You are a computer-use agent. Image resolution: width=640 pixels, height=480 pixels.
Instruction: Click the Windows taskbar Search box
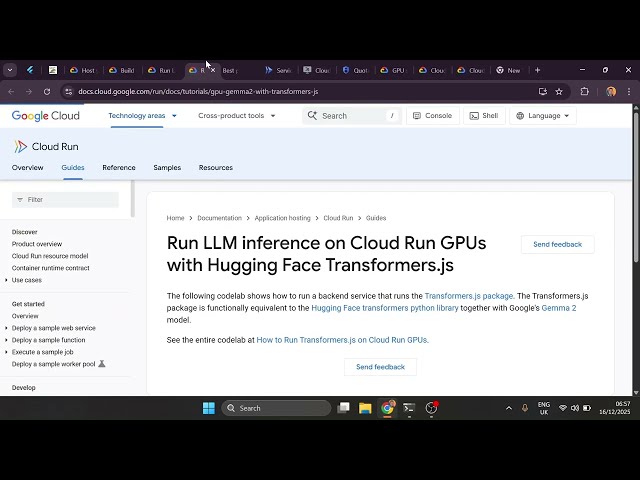point(276,408)
